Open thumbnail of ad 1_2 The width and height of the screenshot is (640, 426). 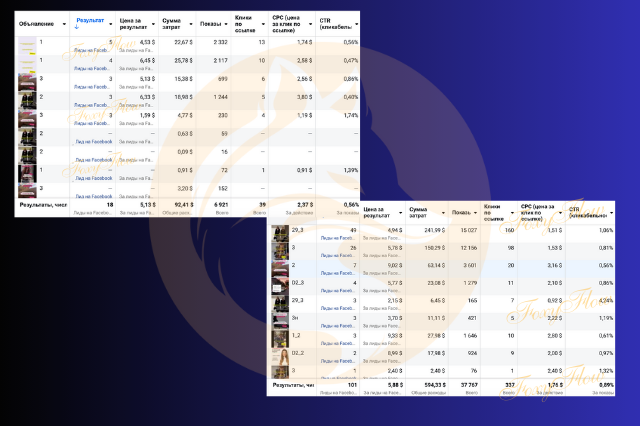280,339
